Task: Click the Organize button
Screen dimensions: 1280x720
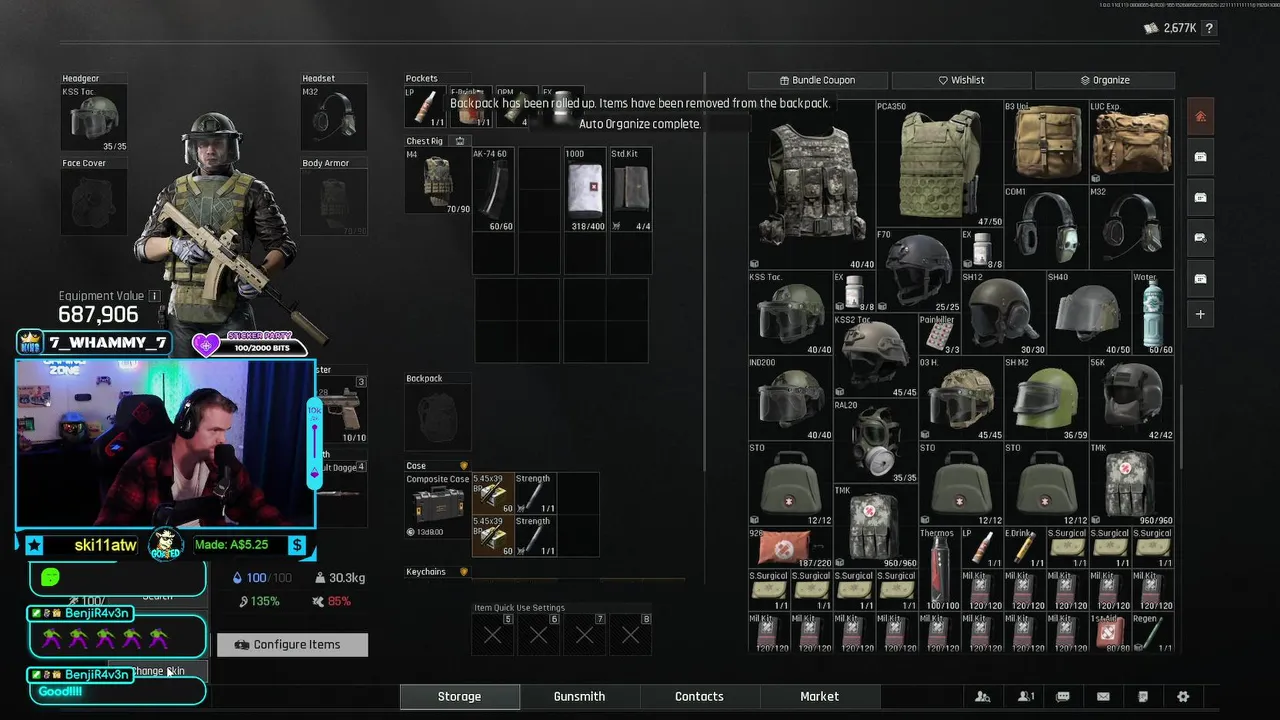Action: point(1105,80)
